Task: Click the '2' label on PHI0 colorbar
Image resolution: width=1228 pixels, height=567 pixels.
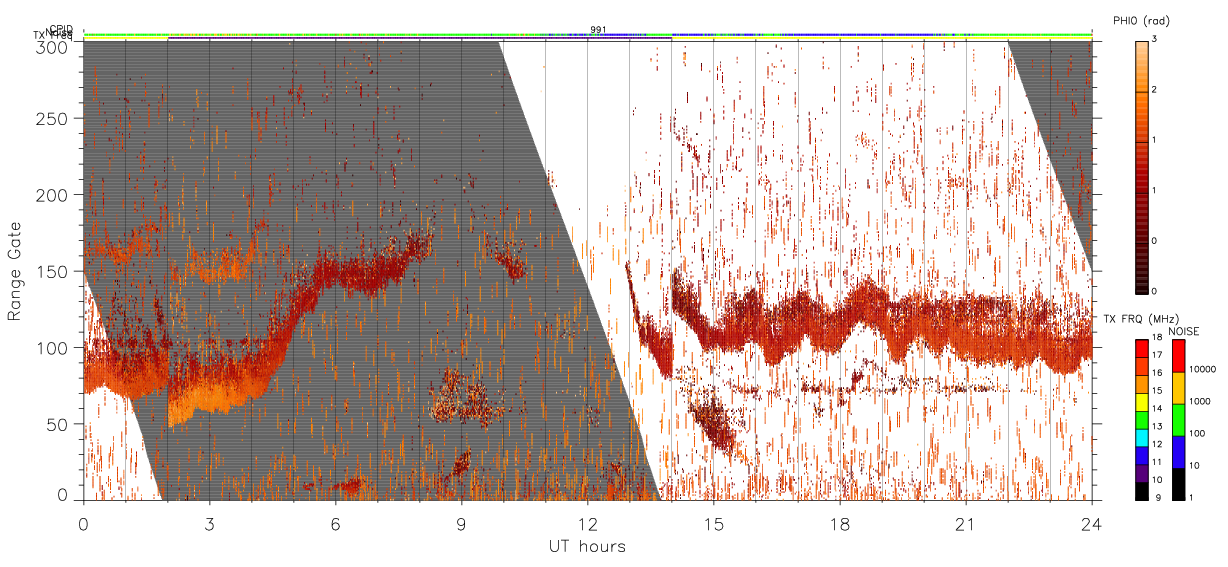Action: pyautogui.click(x=1155, y=90)
